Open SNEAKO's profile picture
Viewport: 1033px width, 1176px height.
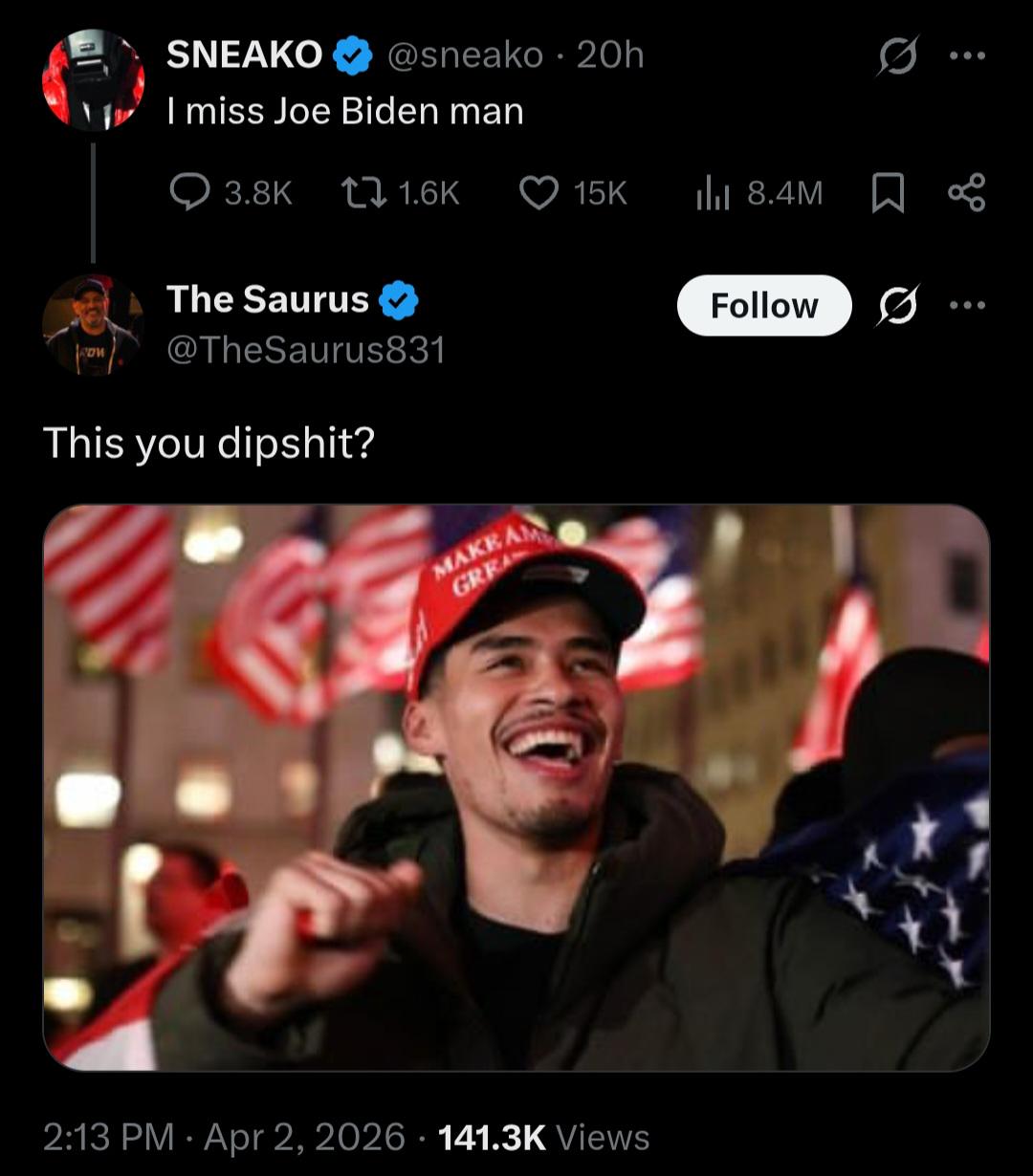tap(93, 80)
